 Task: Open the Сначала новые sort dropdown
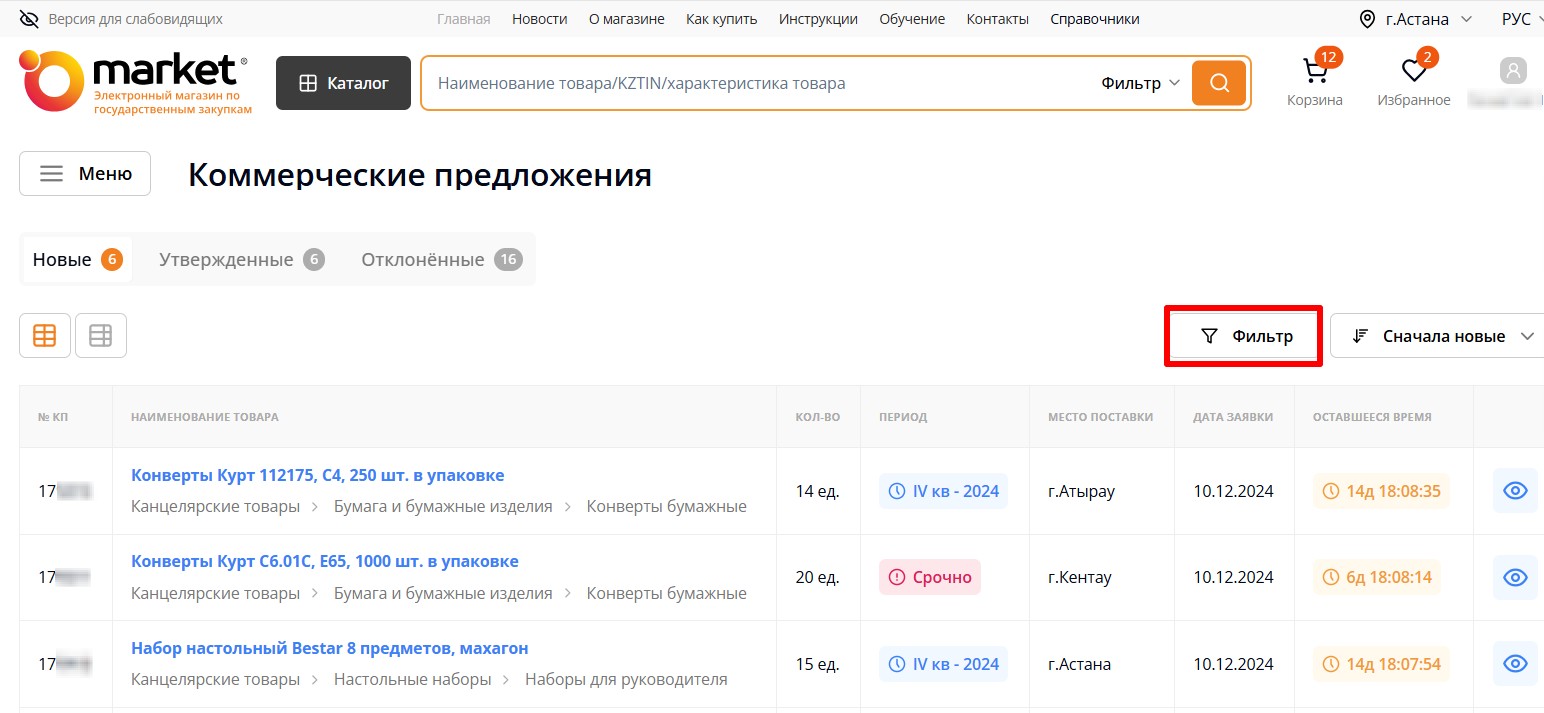[x=1441, y=336]
